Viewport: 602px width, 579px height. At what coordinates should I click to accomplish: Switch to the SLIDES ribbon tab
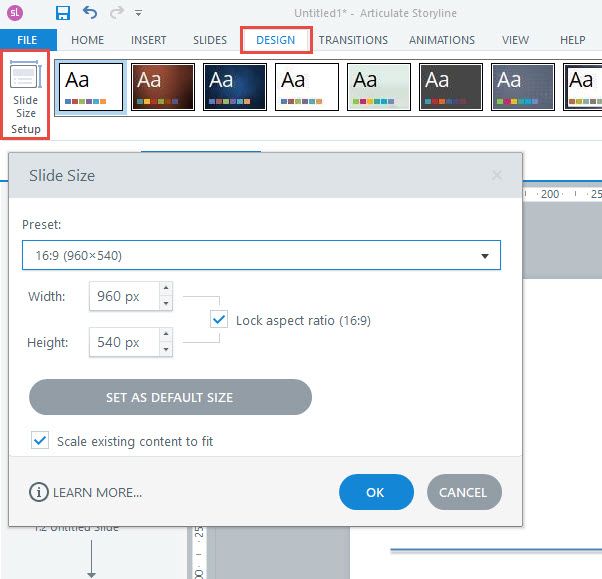point(210,40)
